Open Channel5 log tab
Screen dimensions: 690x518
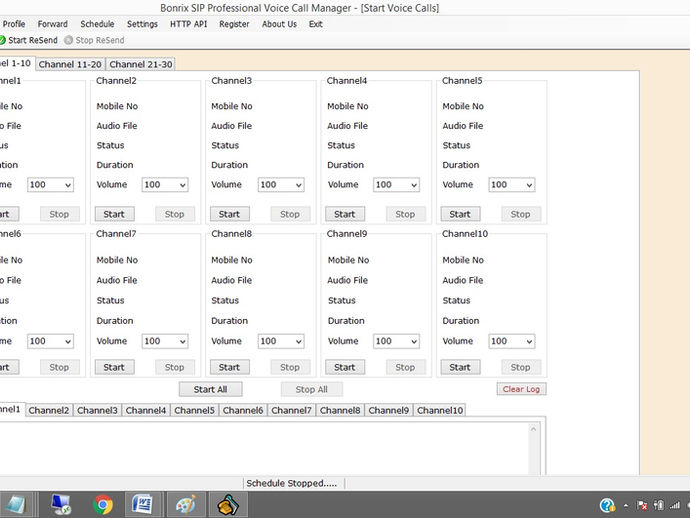(x=195, y=410)
